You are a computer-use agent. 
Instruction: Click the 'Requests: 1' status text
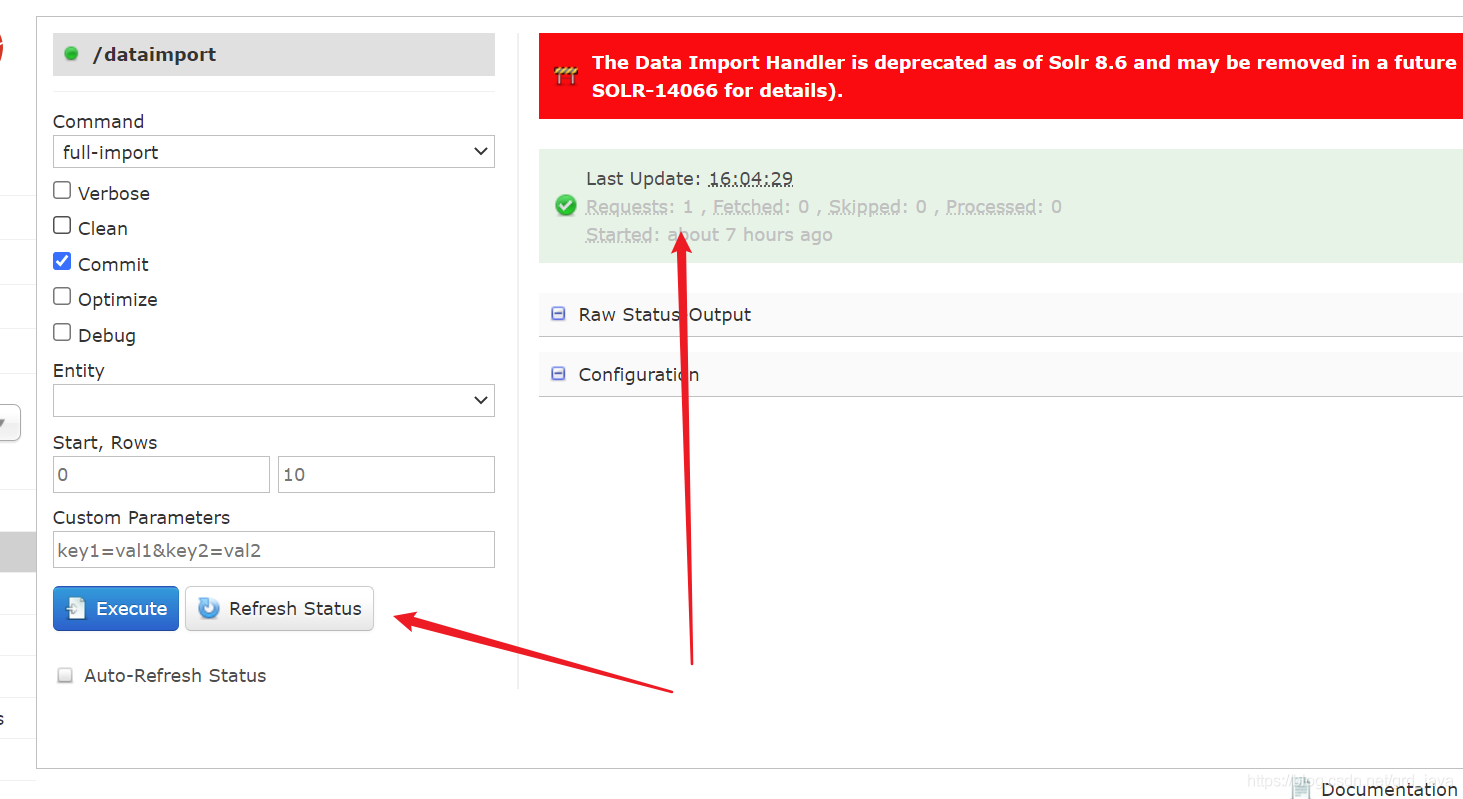point(640,207)
